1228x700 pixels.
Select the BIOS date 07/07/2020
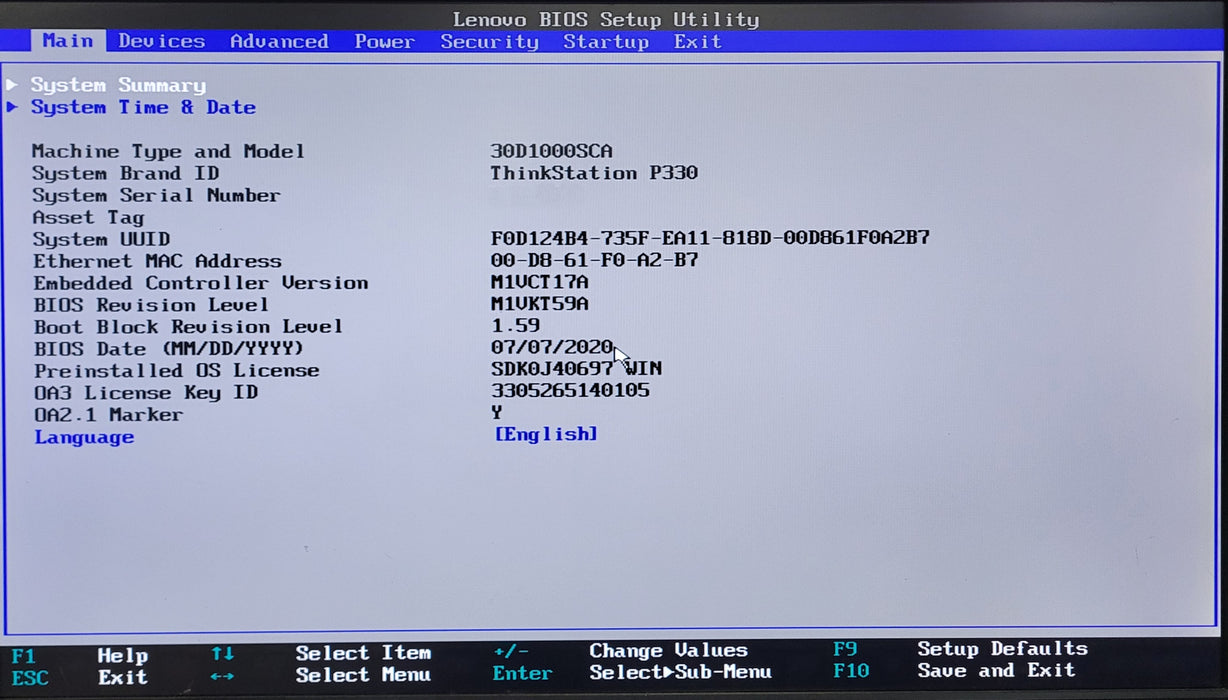click(552, 347)
